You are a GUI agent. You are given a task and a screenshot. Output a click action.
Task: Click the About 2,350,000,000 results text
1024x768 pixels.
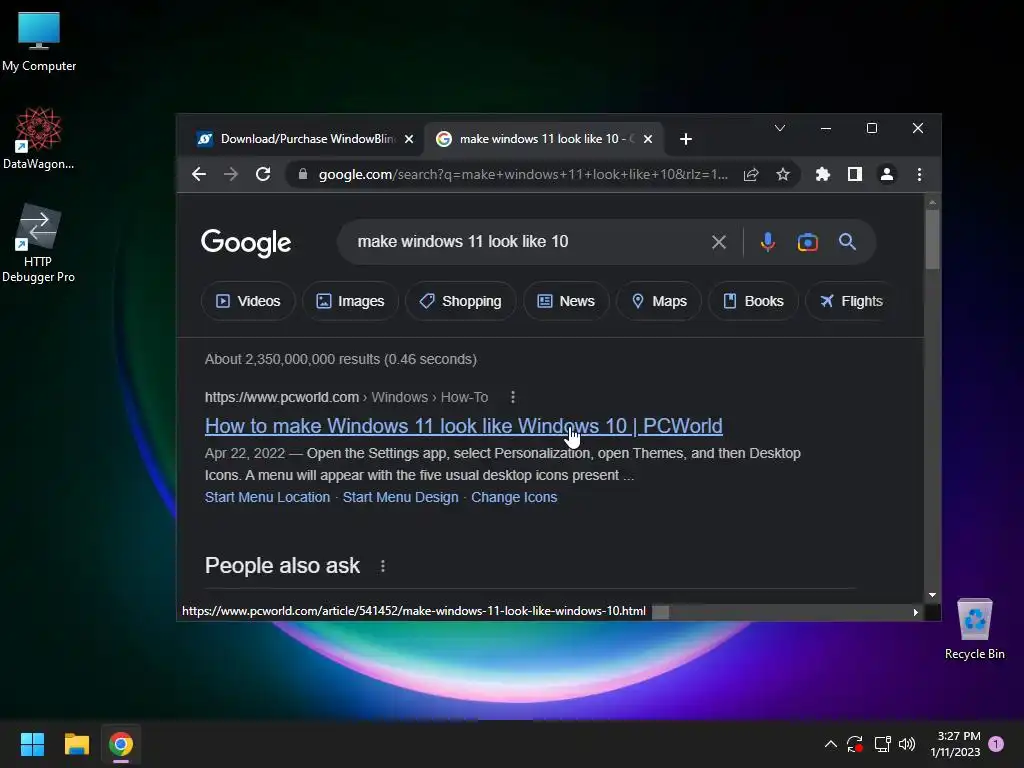tap(340, 359)
